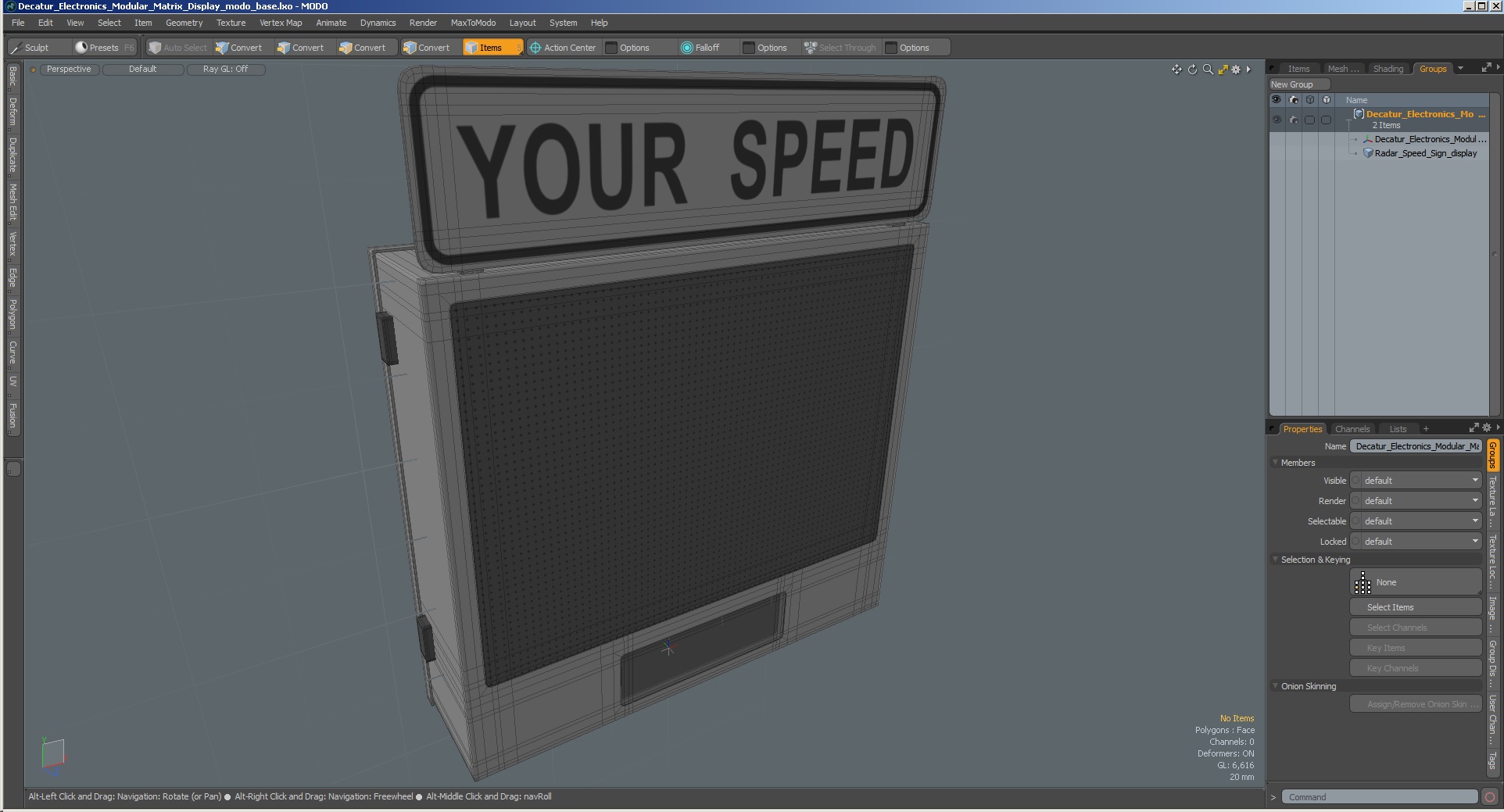Toggle render camera for Decatur_Electronics group
Screen dimensions: 1504x812
tap(1294, 120)
